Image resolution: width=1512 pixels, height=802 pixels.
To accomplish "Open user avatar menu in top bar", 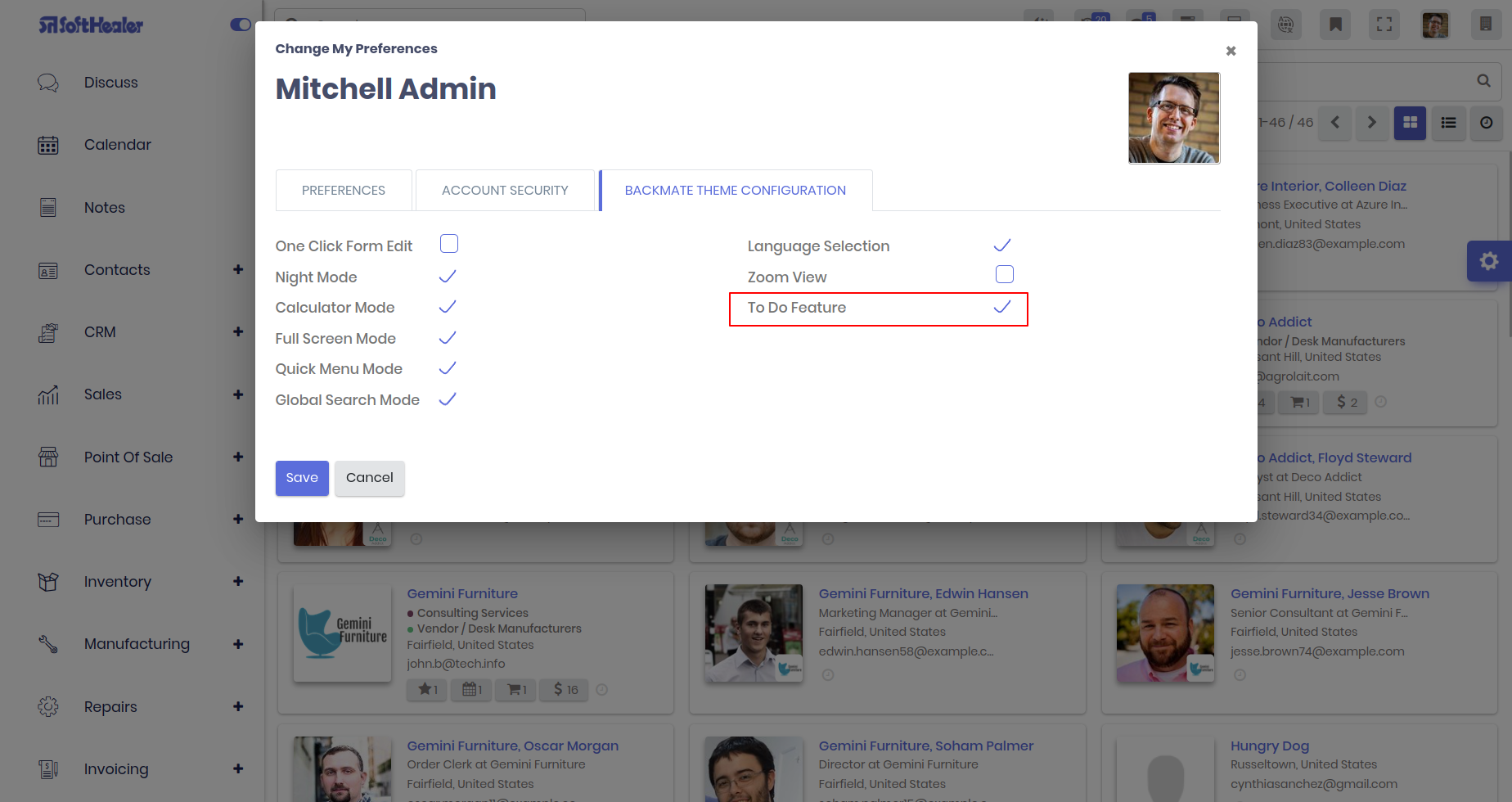I will (x=1435, y=25).
